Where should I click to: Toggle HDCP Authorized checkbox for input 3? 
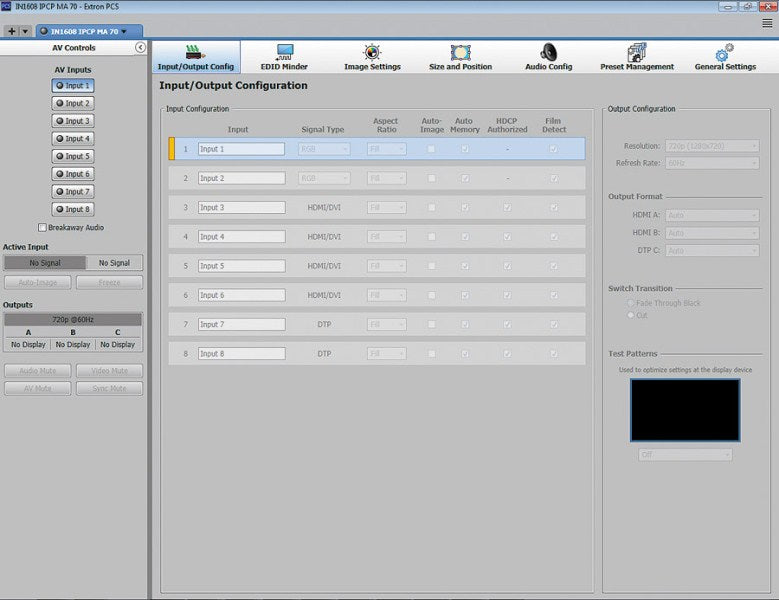pos(507,208)
